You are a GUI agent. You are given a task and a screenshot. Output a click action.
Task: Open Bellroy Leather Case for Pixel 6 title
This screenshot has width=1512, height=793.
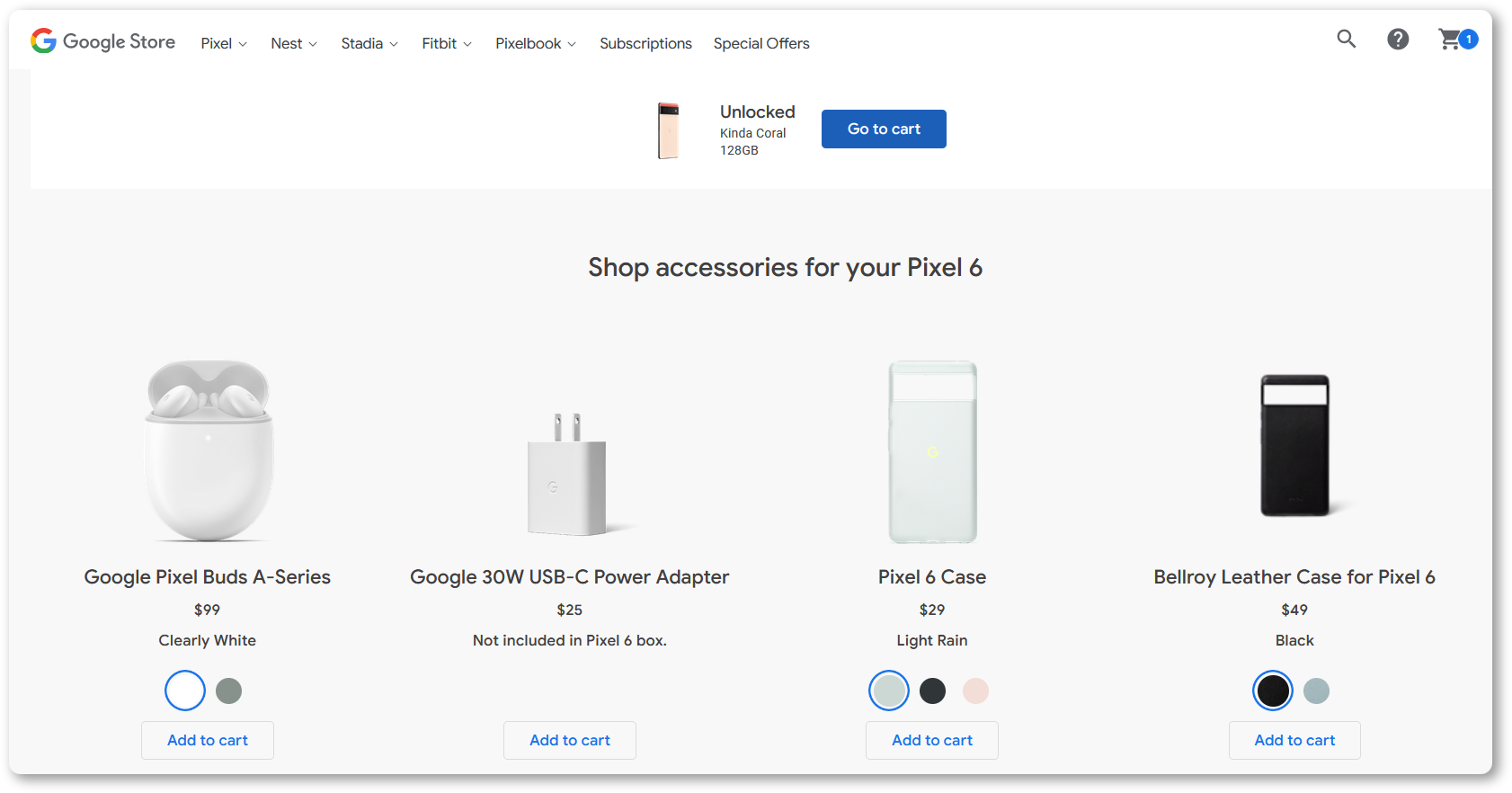pyautogui.click(x=1294, y=577)
